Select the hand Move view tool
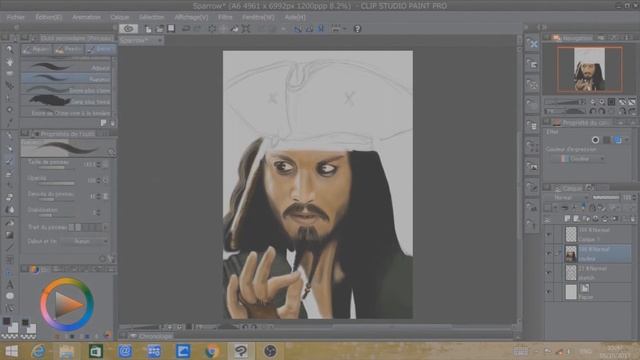This screenshot has height=360, width=640. (9, 62)
